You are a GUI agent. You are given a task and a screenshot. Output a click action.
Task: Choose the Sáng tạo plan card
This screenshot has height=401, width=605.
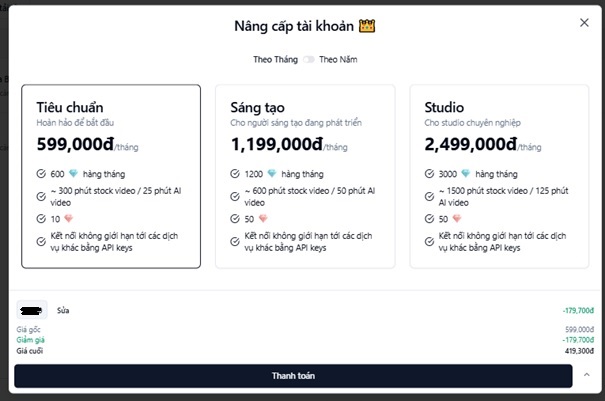click(x=304, y=176)
